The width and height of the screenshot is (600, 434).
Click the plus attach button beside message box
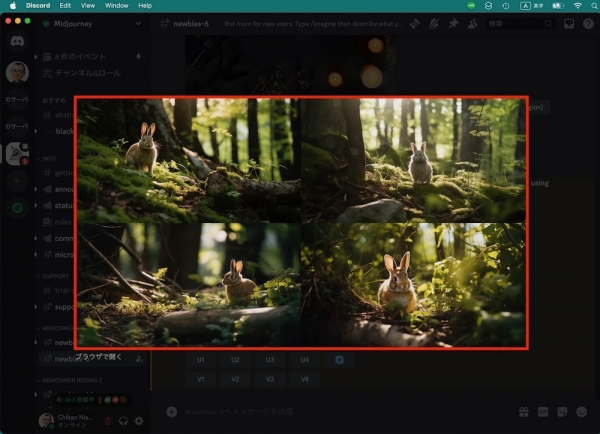point(171,412)
